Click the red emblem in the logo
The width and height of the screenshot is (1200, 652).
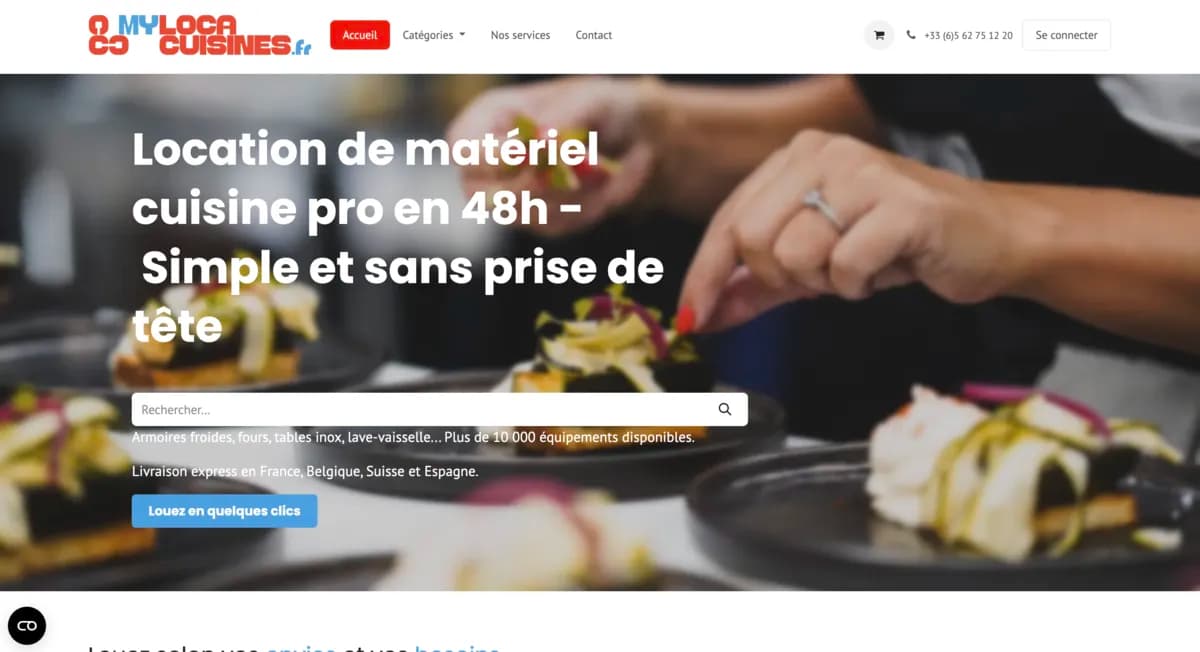pyautogui.click(x=107, y=35)
